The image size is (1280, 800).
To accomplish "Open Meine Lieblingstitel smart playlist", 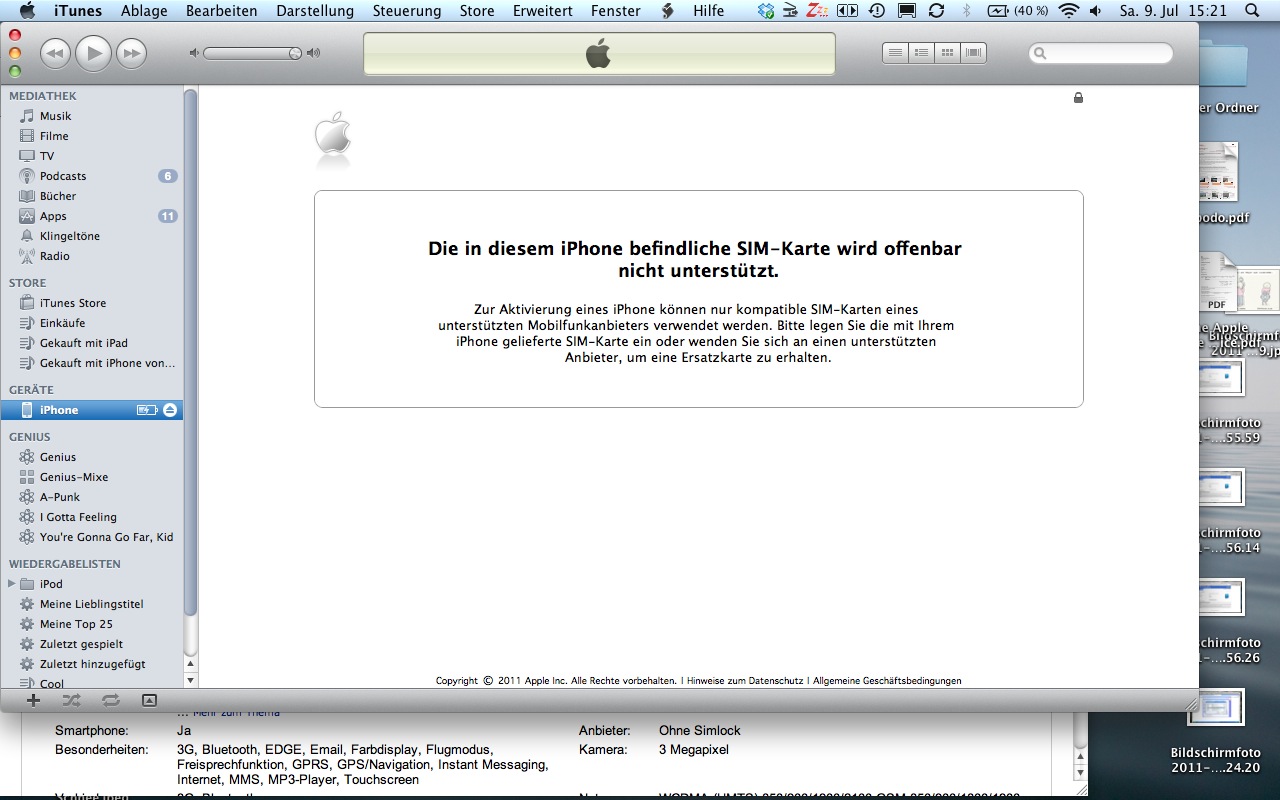I will pyautogui.click(x=92, y=604).
